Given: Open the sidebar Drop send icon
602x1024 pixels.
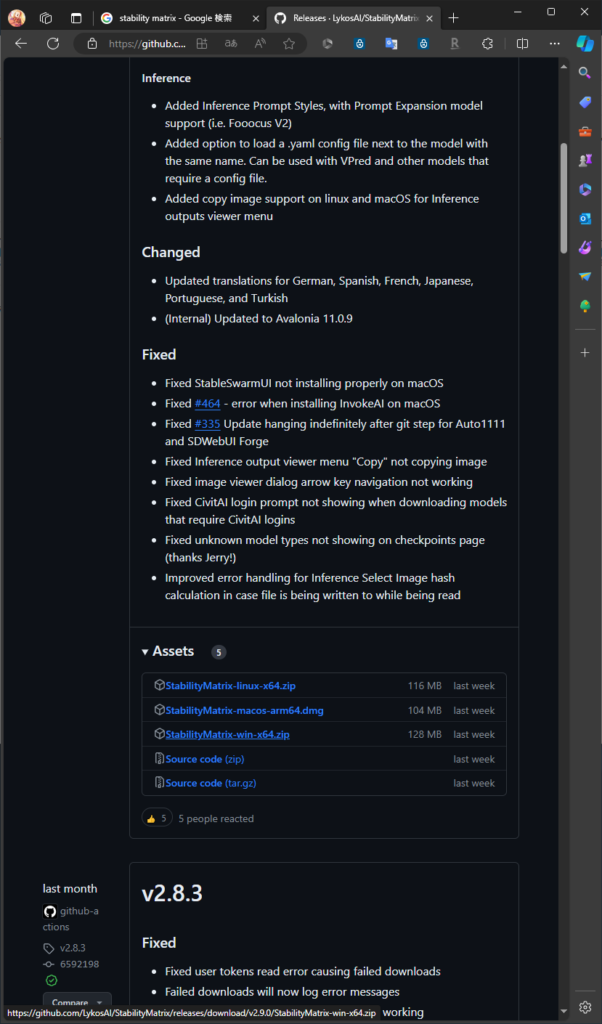Looking at the screenshot, I should pyautogui.click(x=585, y=277).
